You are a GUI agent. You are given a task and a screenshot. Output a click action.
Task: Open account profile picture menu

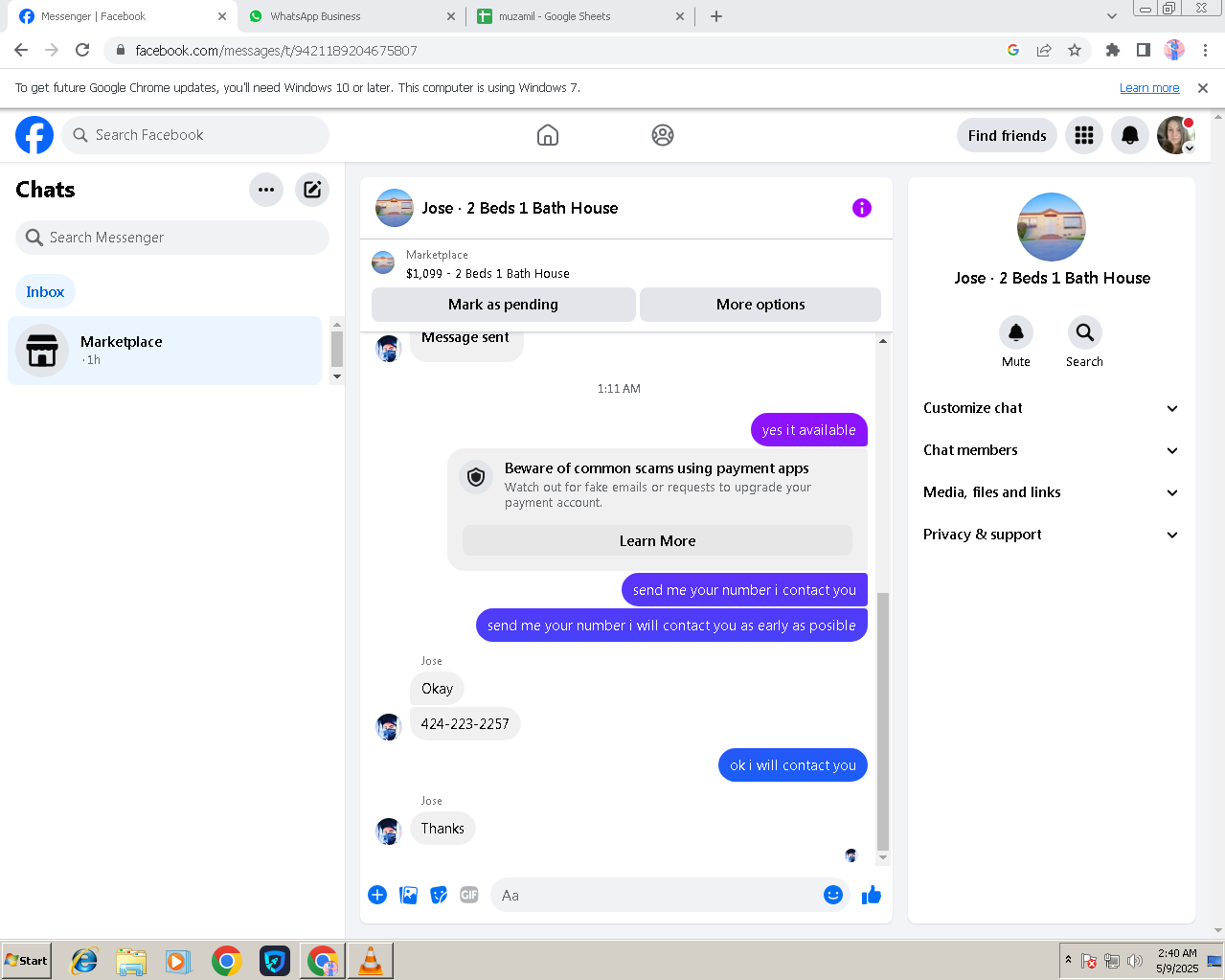(x=1175, y=135)
